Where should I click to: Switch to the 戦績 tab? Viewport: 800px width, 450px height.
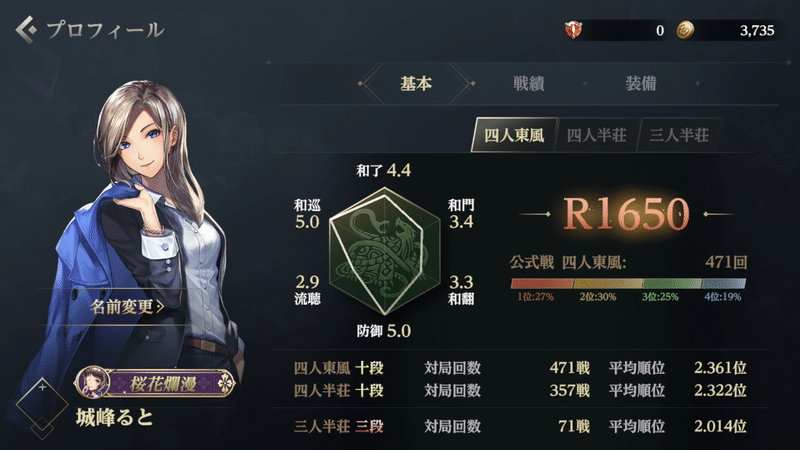click(x=529, y=83)
